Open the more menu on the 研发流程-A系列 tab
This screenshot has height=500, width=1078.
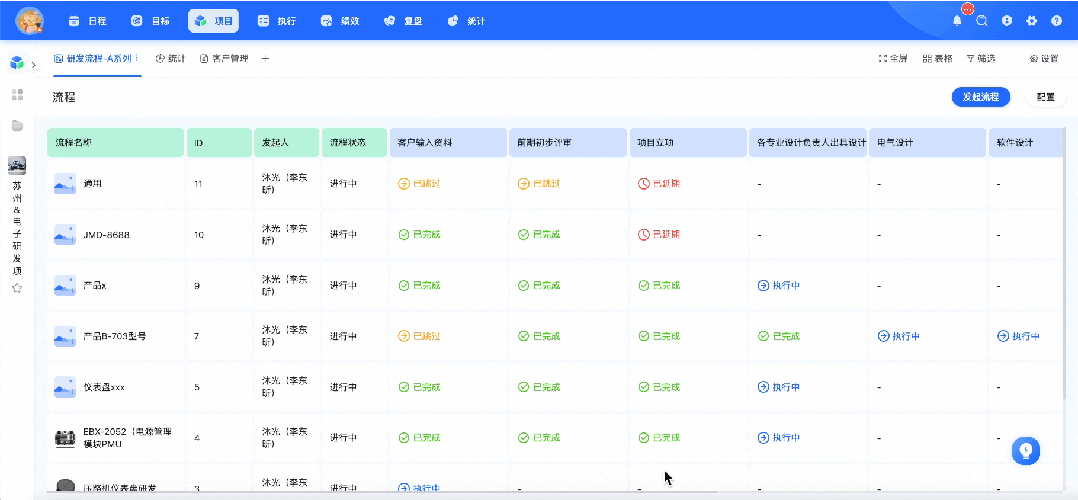coord(135,58)
